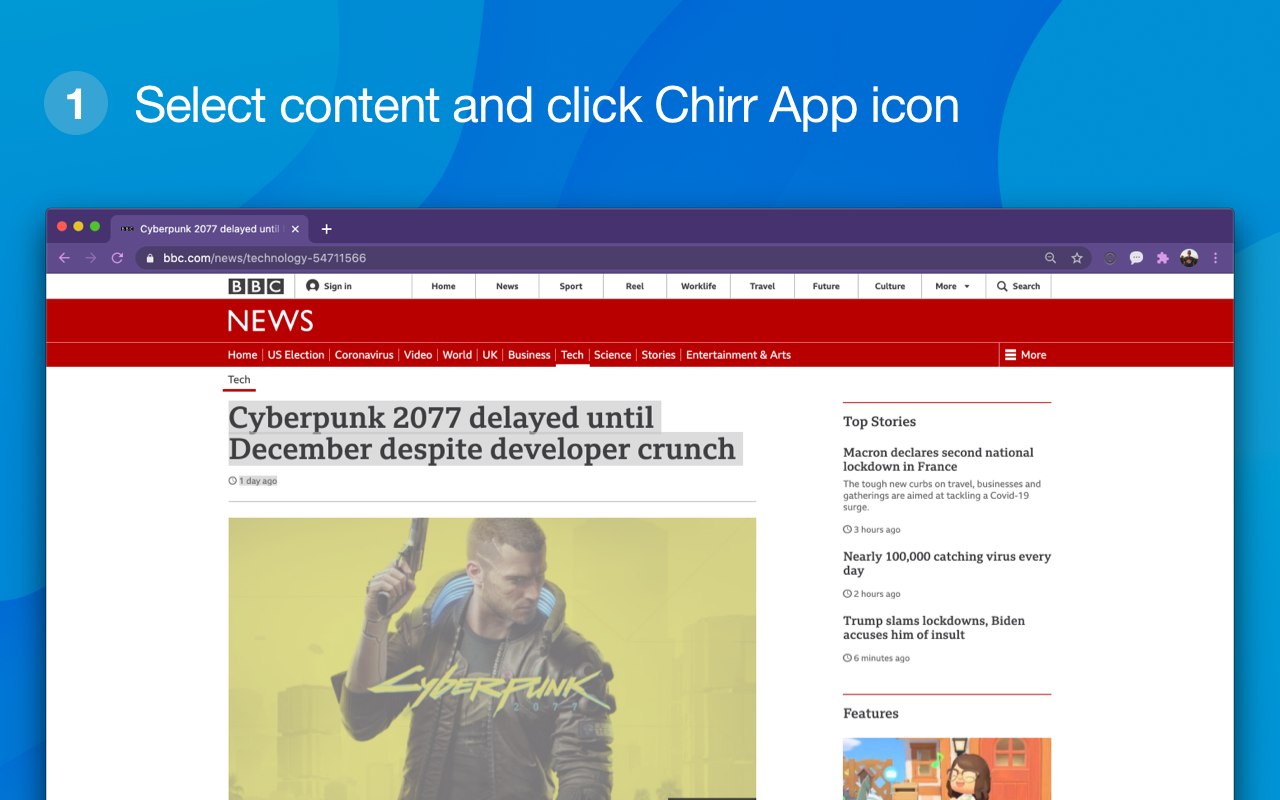Image resolution: width=1280 pixels, height=800 pixels.
Task: Click the padlock site info icon
Action: [150, 258]
